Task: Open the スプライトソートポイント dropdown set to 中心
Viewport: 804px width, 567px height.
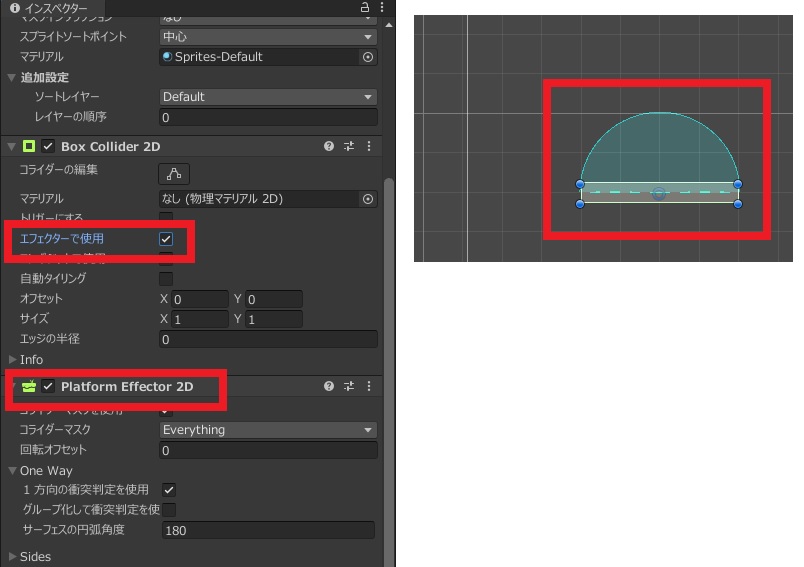Action: [268, 36]
